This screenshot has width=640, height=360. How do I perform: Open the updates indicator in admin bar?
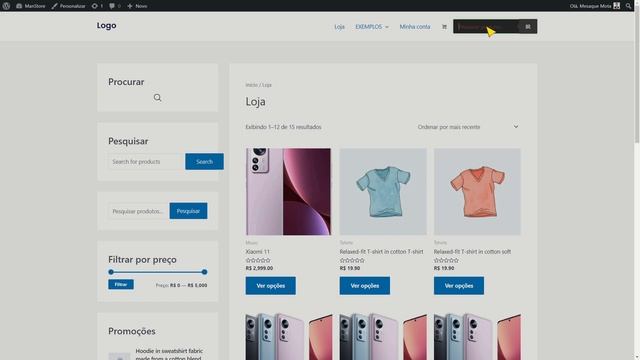click(x=97, y=6)
